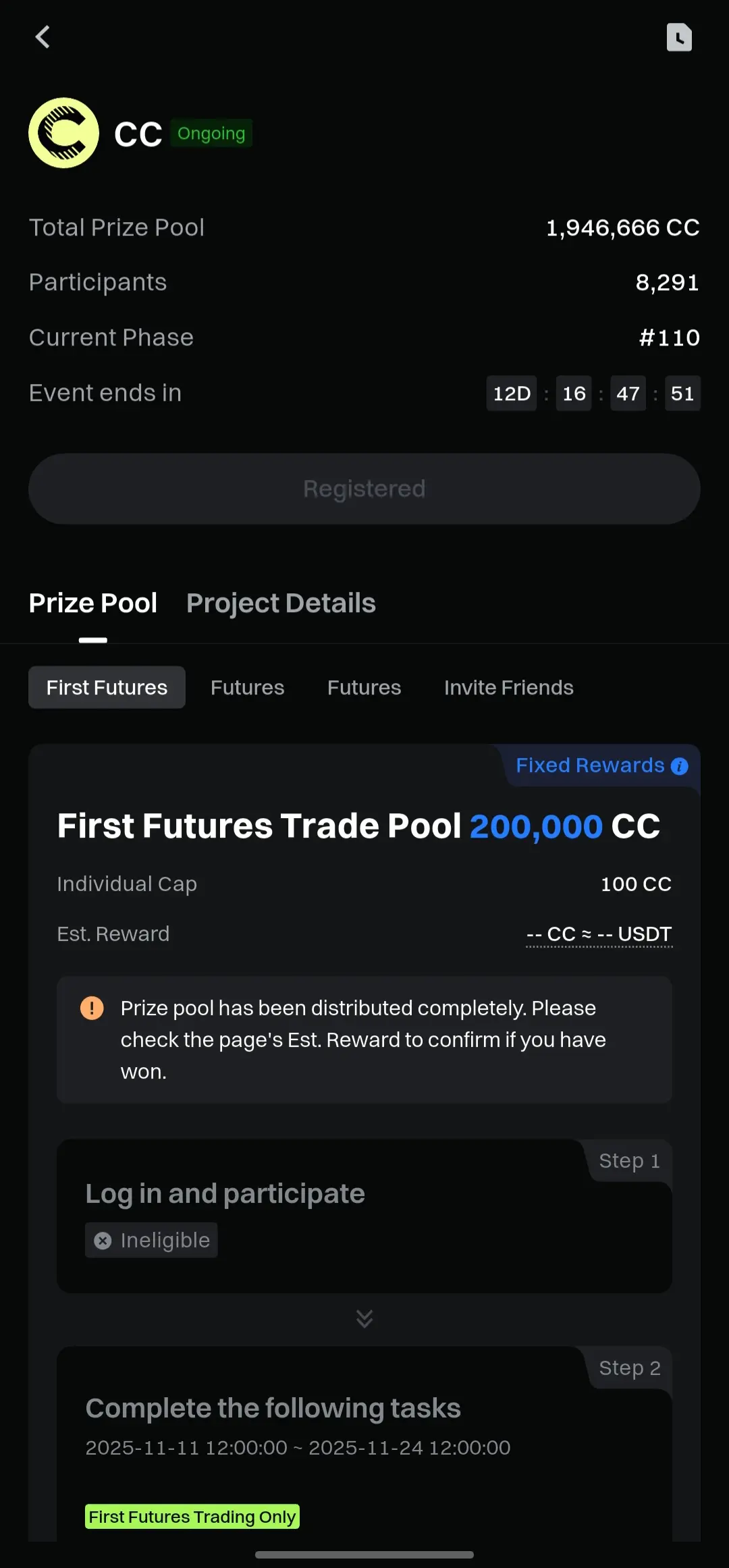Tap the event countdown days box
The image size is (729, 1568).
point(512,394)
